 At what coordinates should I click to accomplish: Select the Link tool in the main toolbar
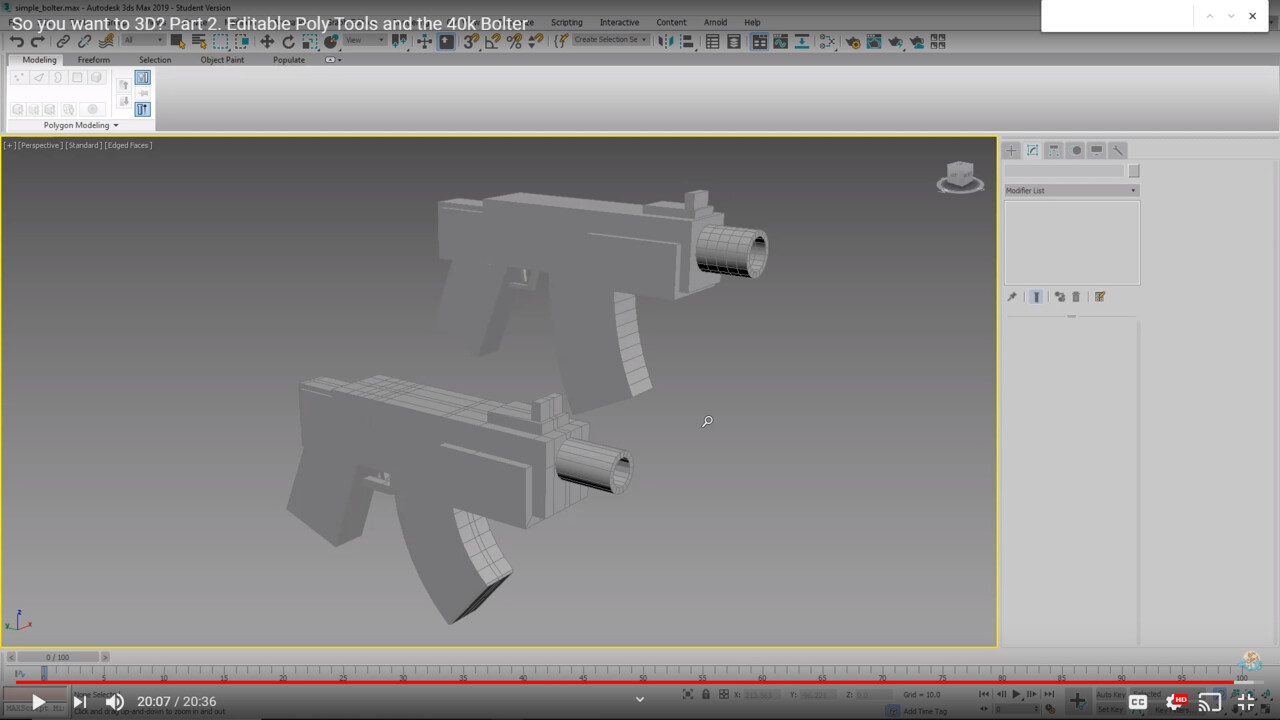(63, 41)
